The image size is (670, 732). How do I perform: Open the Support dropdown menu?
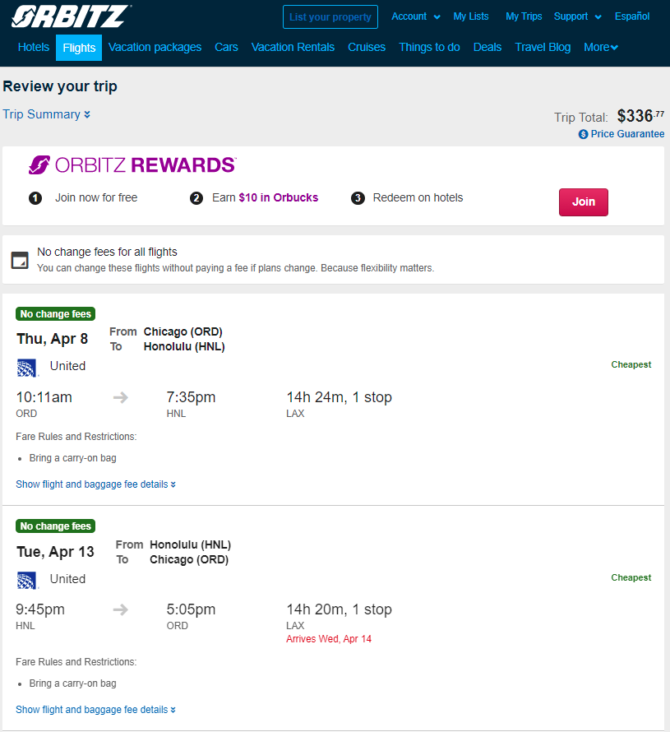(578, 16)
